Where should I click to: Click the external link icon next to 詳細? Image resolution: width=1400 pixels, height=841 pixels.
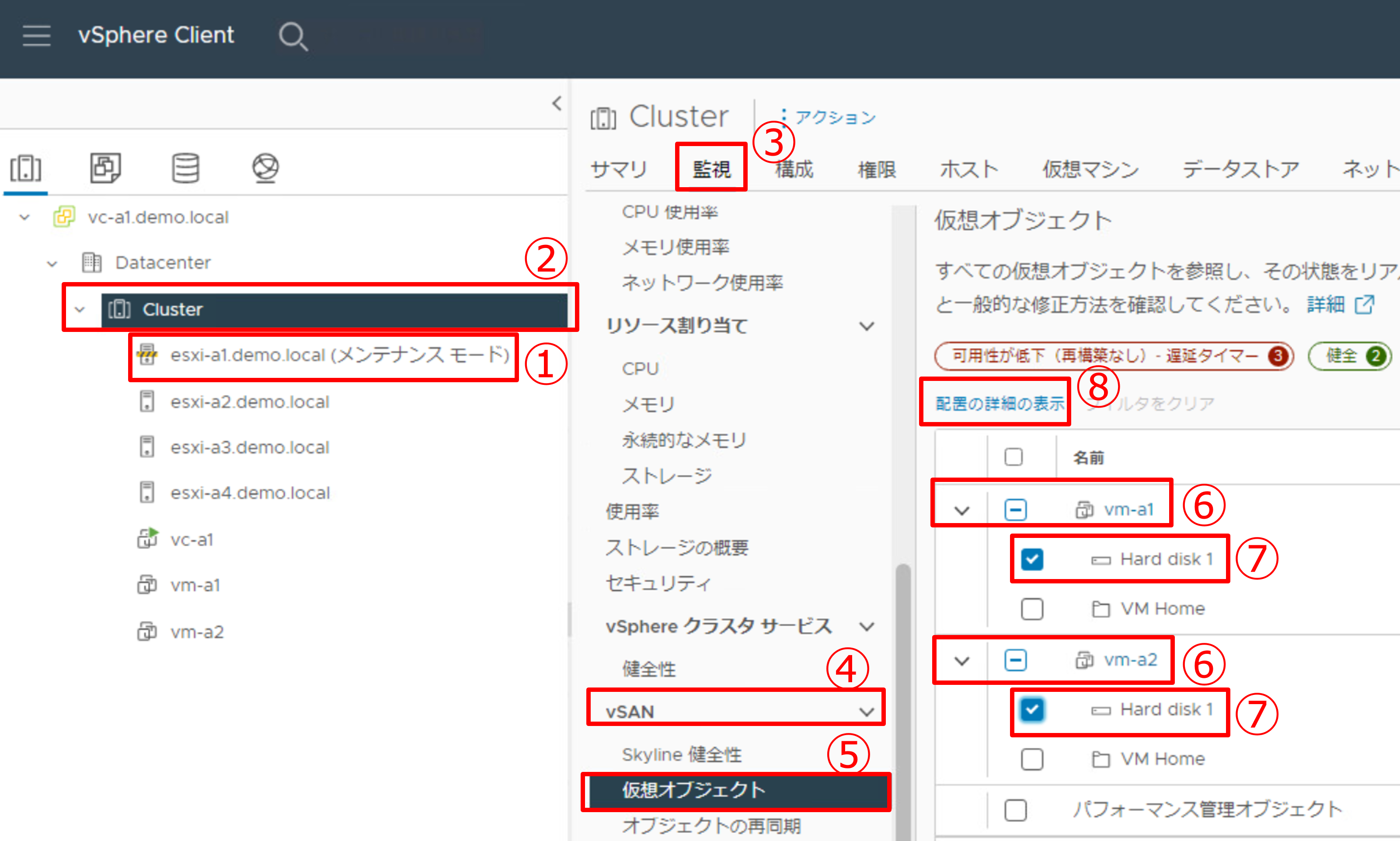pyautogui.click(x=1364, y=304)
